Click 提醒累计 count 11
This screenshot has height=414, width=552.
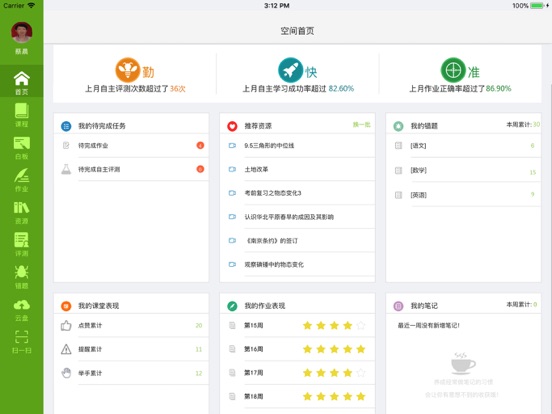click(199, 349)
